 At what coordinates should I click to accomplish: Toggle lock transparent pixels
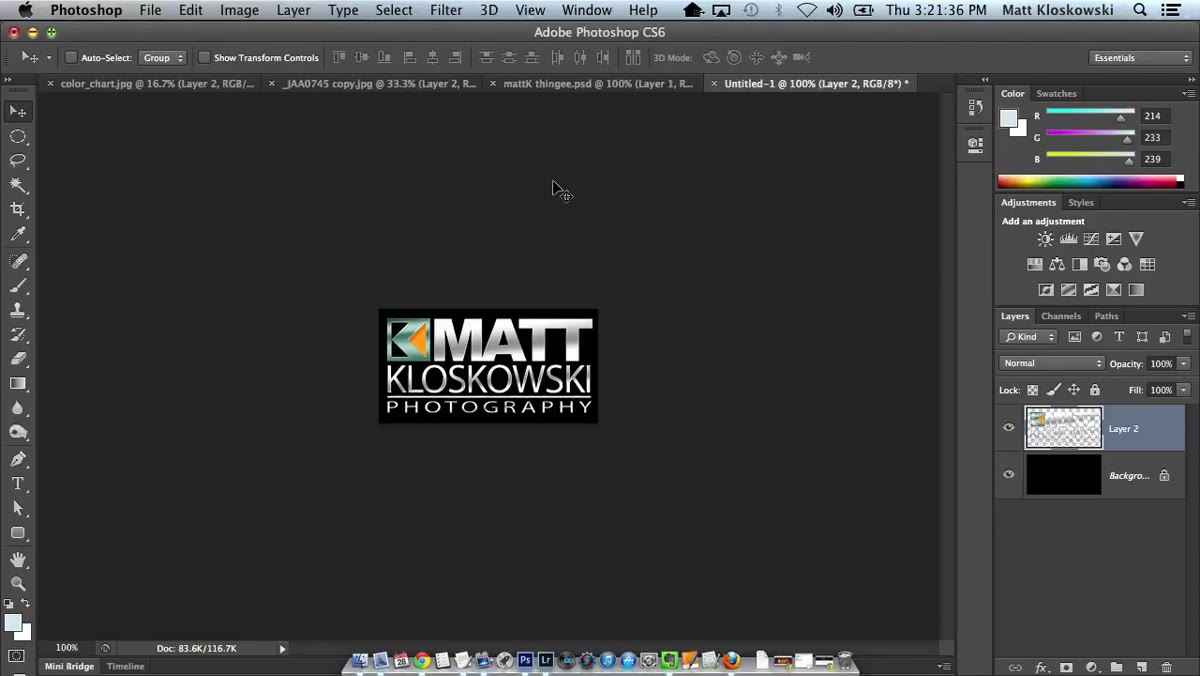tap(1033, 390)
